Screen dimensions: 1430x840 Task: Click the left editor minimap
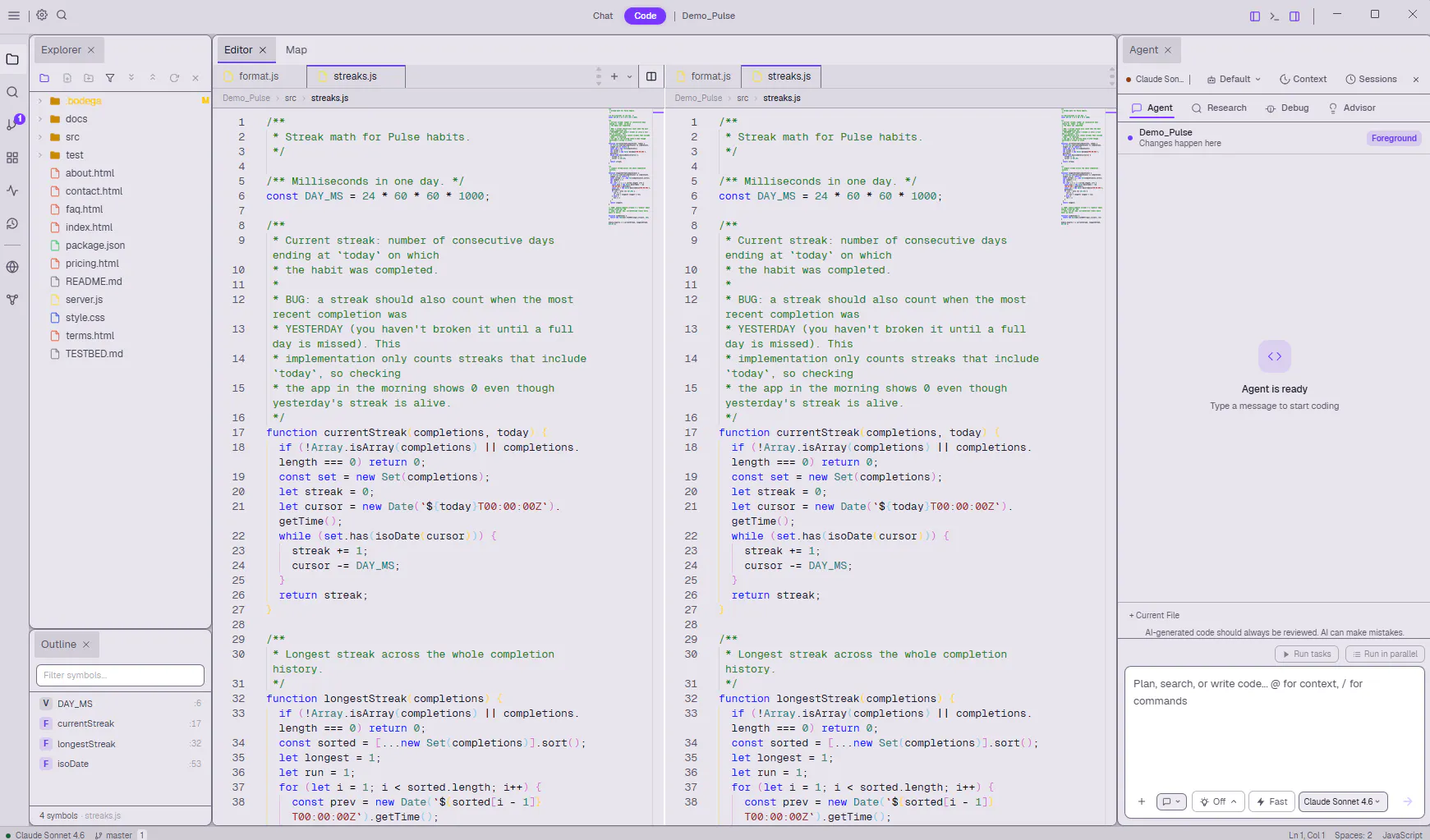click(x=630, y=167)
